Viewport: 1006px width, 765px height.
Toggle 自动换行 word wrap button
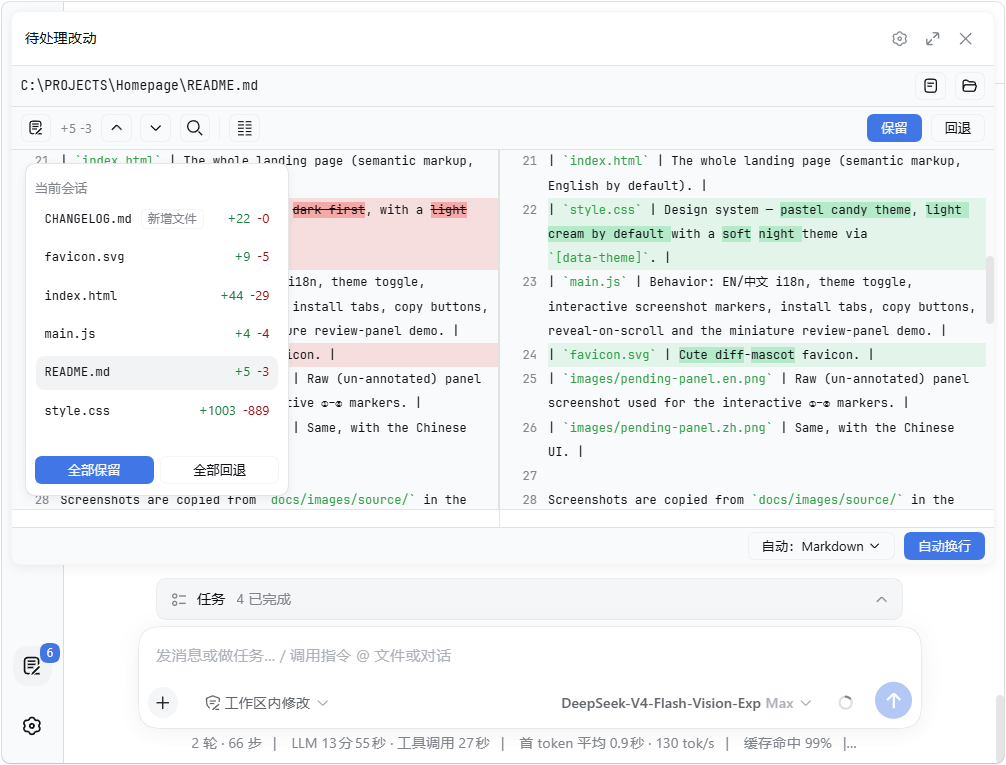(x=944, y=546)
